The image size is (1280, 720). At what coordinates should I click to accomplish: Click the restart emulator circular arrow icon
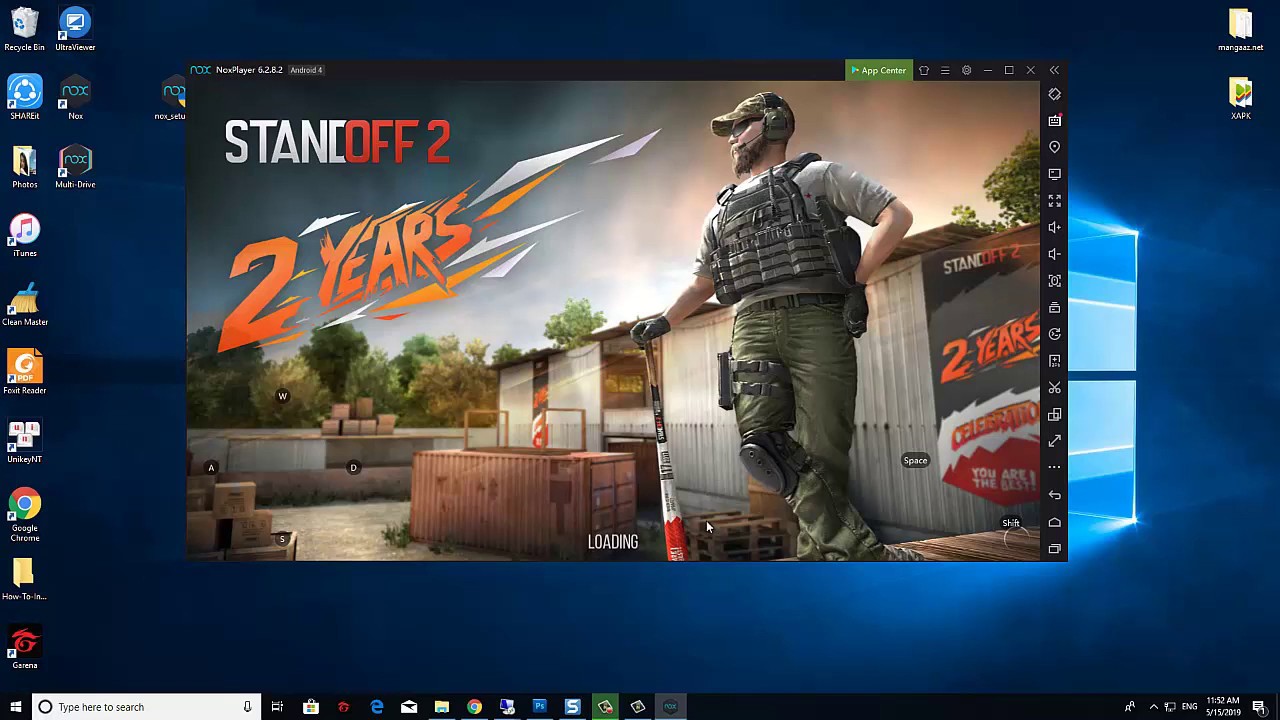tap(1054, 334)
